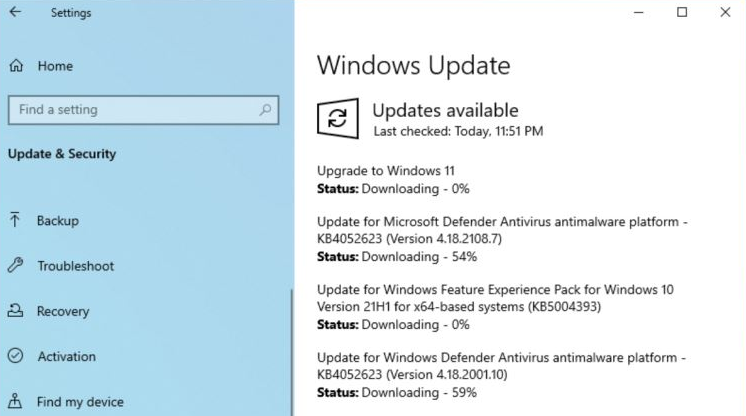Click the Home house icon
The width and height of the screenshot is (746, 416).
(x=16, y=66)
